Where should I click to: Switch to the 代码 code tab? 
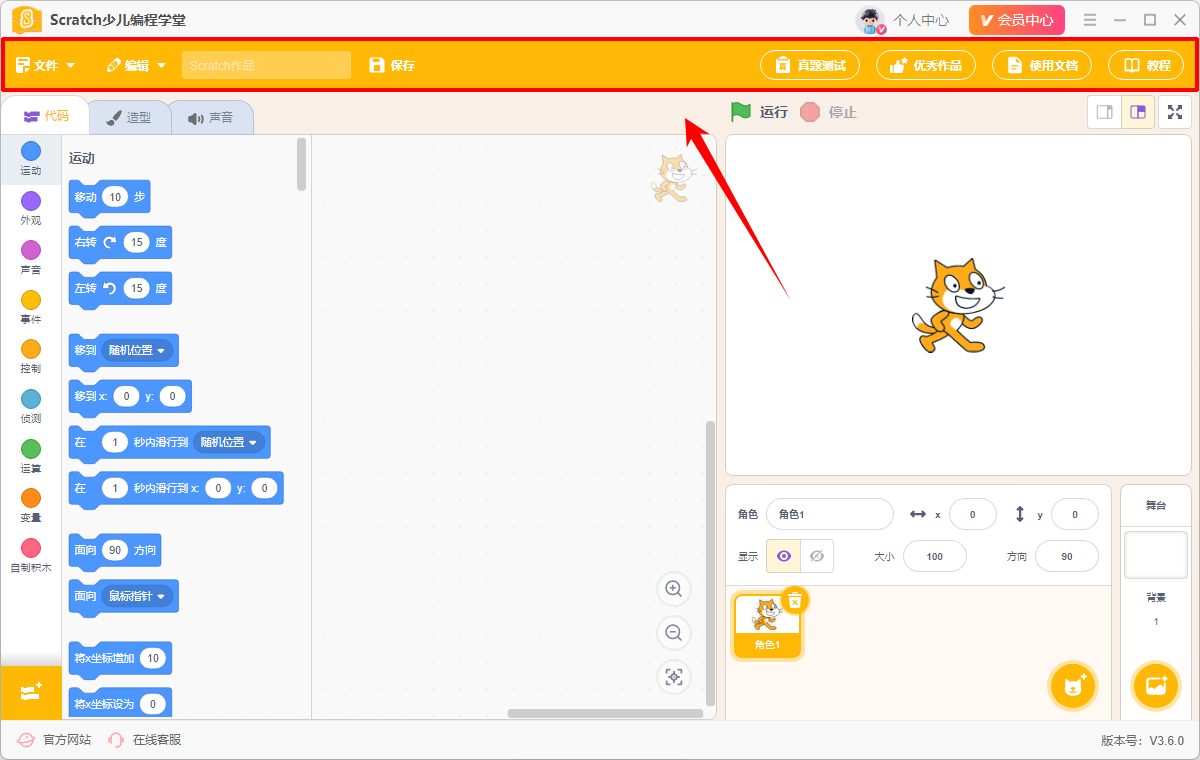click(45, 116)
